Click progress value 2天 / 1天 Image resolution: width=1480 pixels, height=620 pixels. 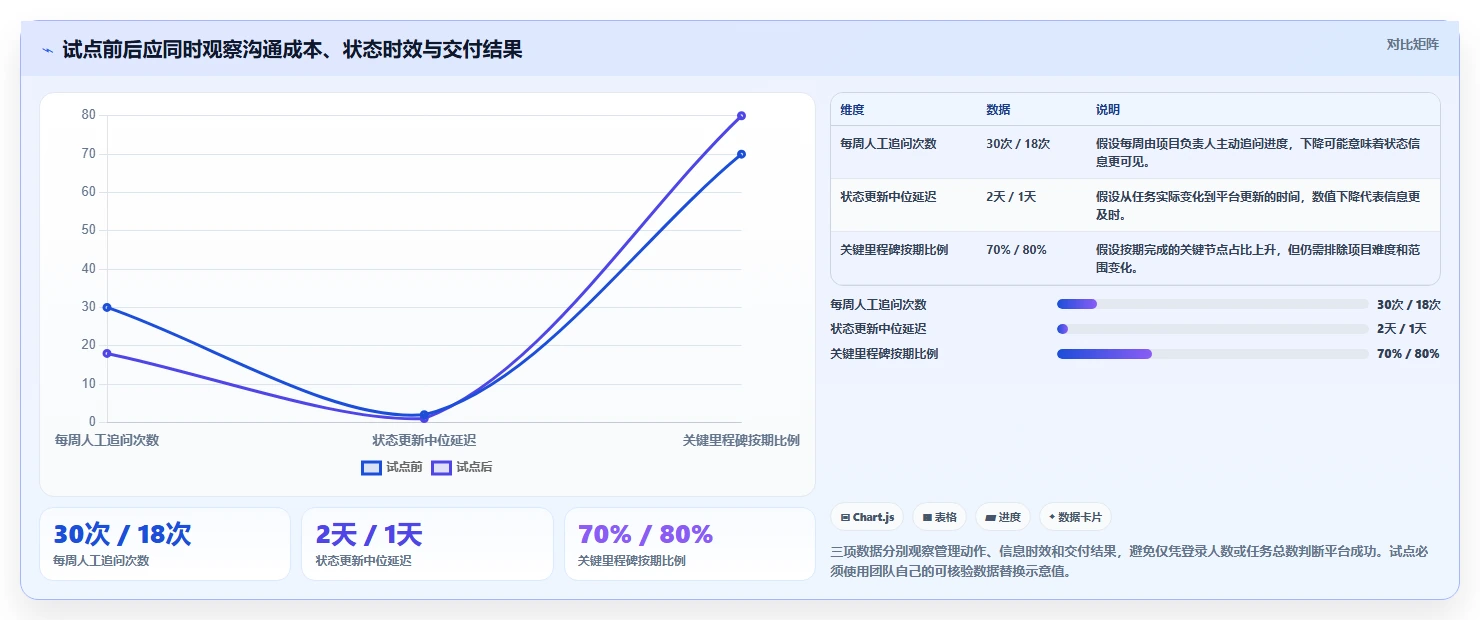(x=1401, y=329)
